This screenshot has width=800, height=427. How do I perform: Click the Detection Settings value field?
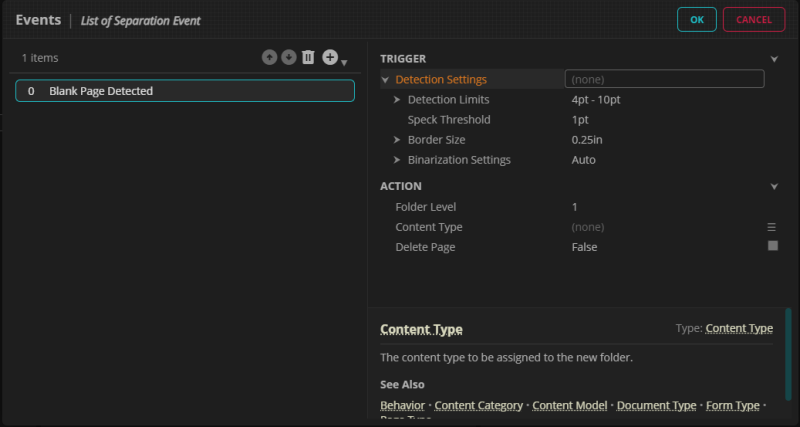click(664, 79)
